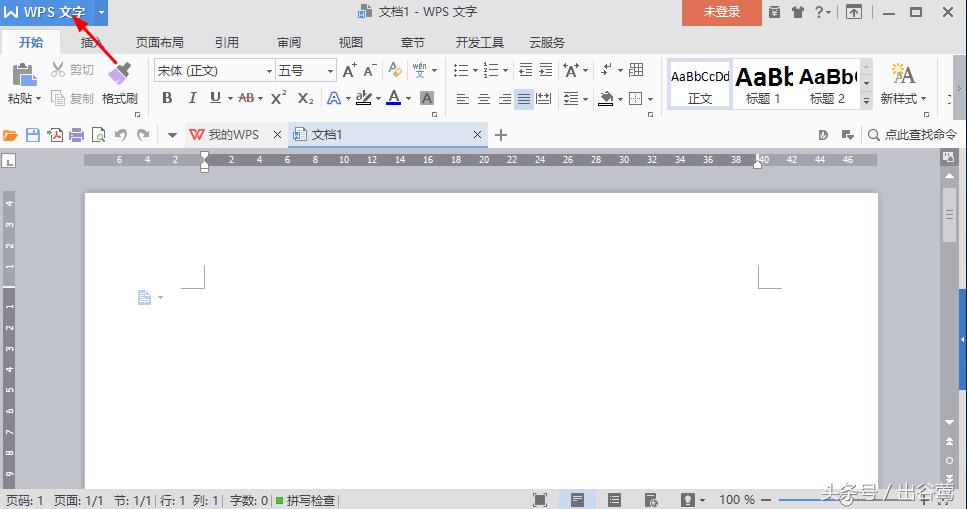This screenshot has height=509, width=967.
Task: Click 点此查找命令 search field
Action: tap(913, 135)
